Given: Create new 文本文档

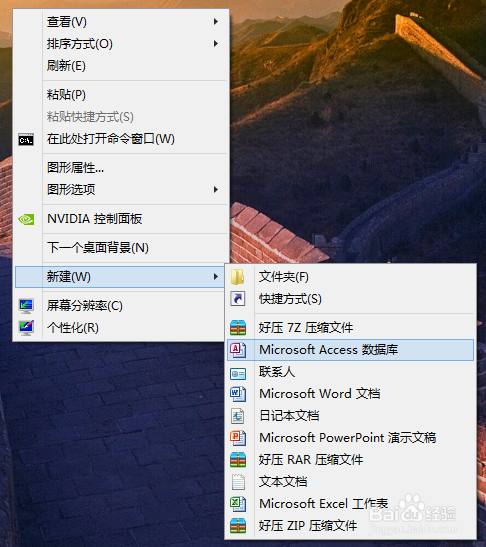Looking at the screenshot, I should tap(350, 481).
